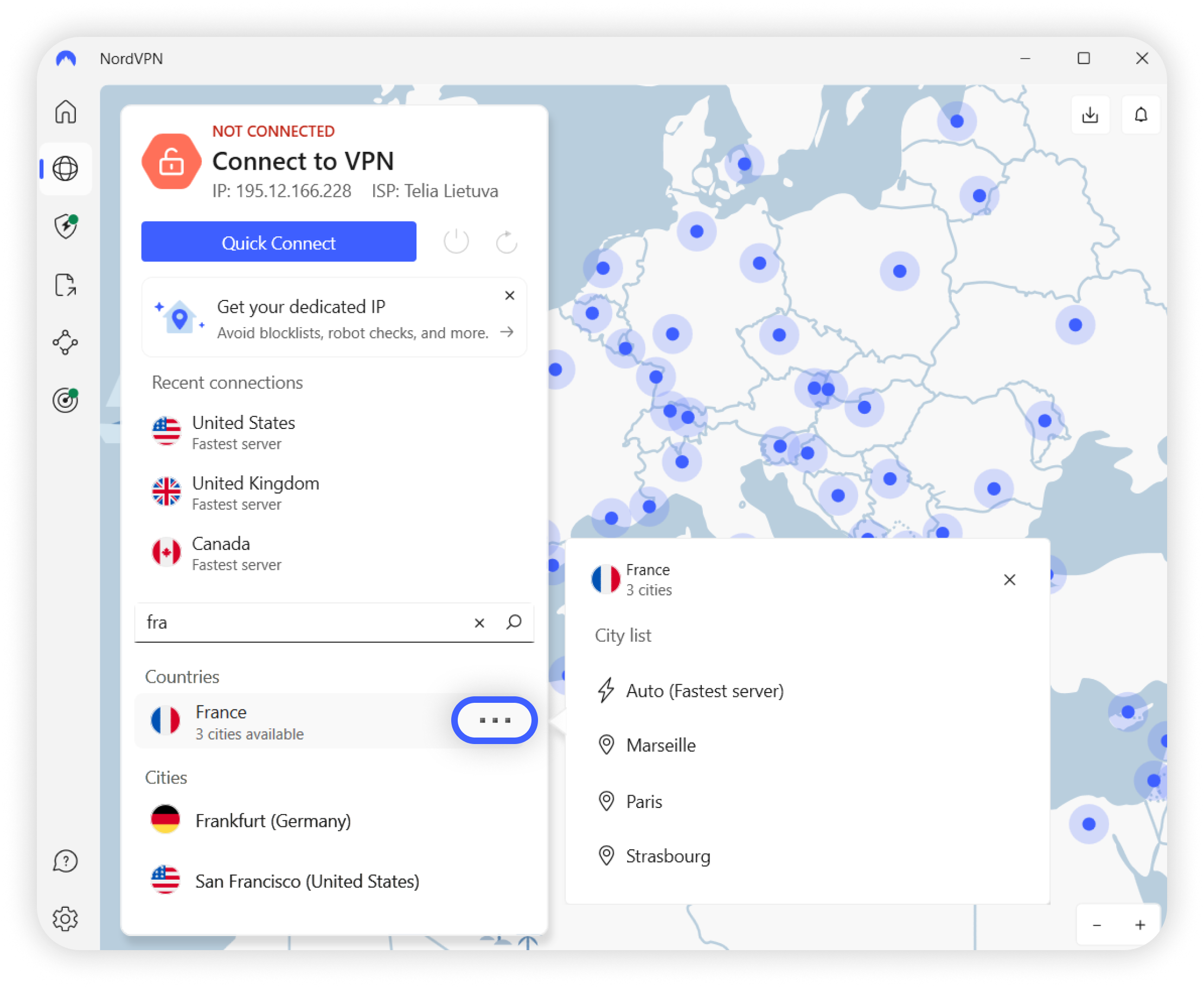Screen dimensions: 1204x987
Task: Open the Meshnet sidebar icon
Action: coord(66,342)
